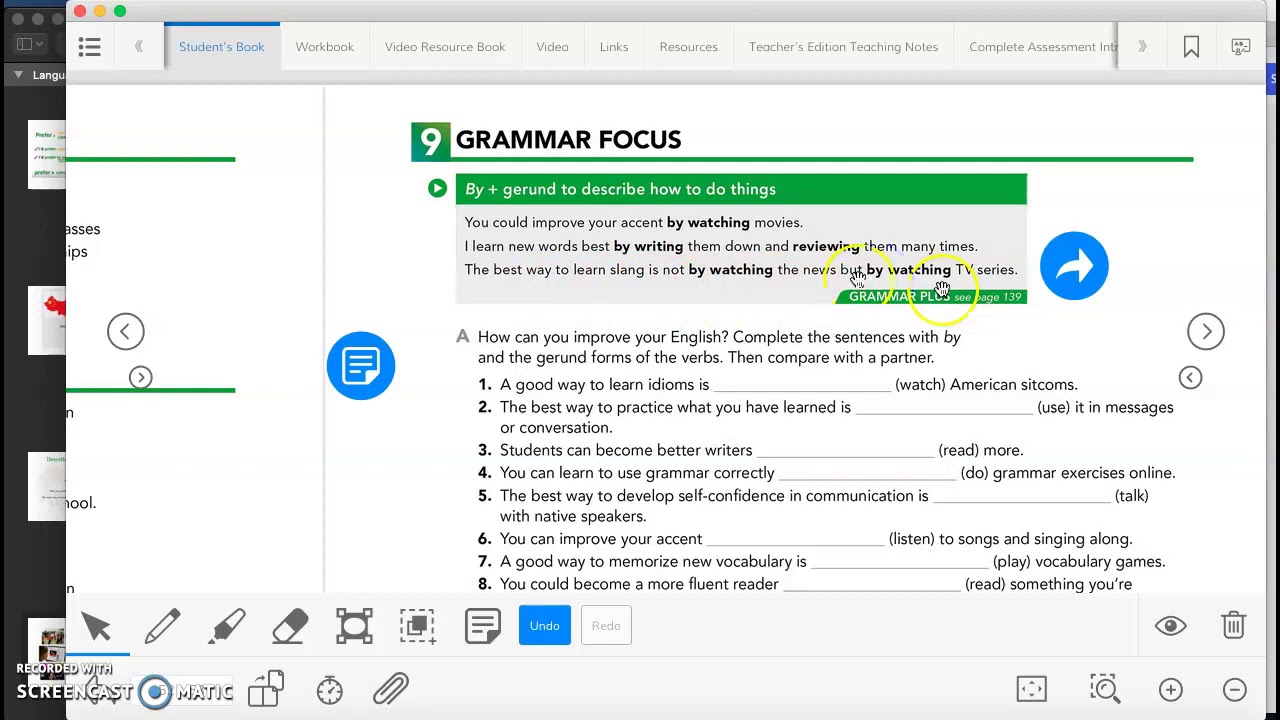
Task: Go back with the double-left chevron in tab bar
Action: pyautogui.click(x=139, y=47)
